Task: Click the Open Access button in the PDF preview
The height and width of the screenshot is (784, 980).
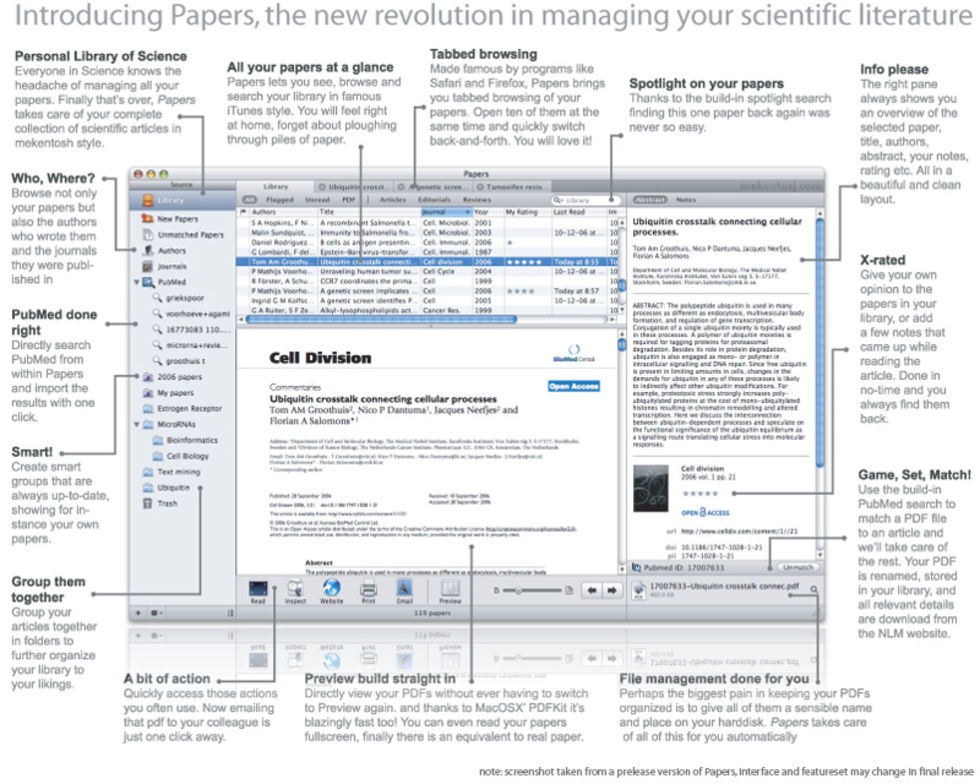Action: 573,385
